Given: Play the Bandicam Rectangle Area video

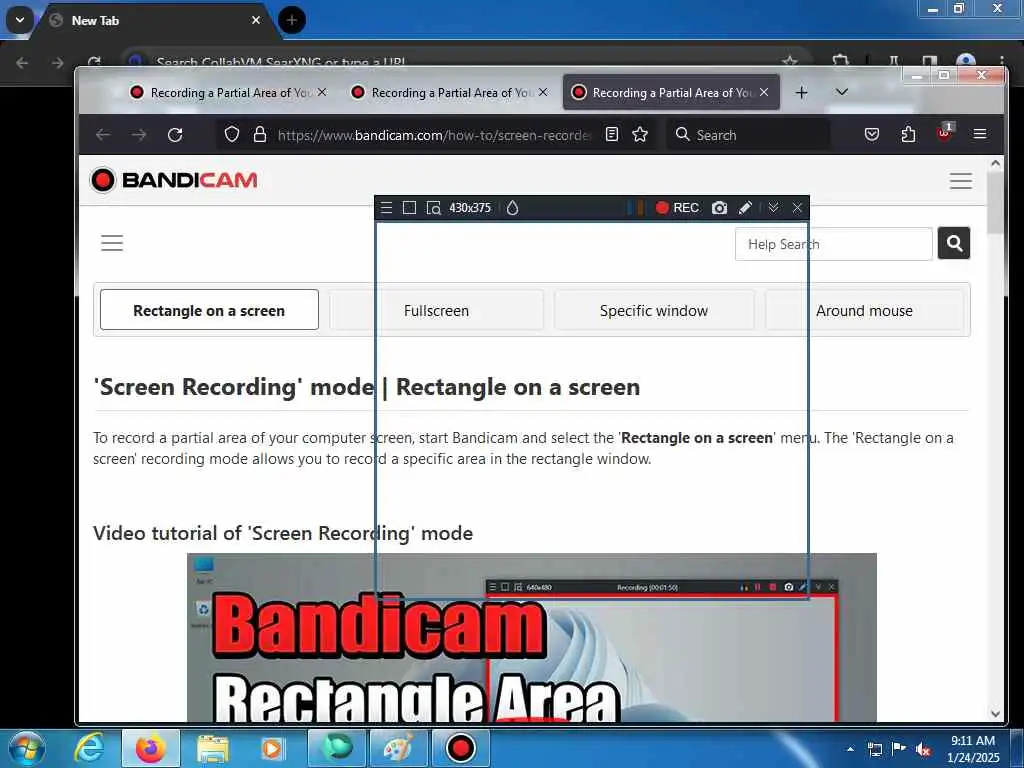Looking at the screenshot, I should pos(532,638).
